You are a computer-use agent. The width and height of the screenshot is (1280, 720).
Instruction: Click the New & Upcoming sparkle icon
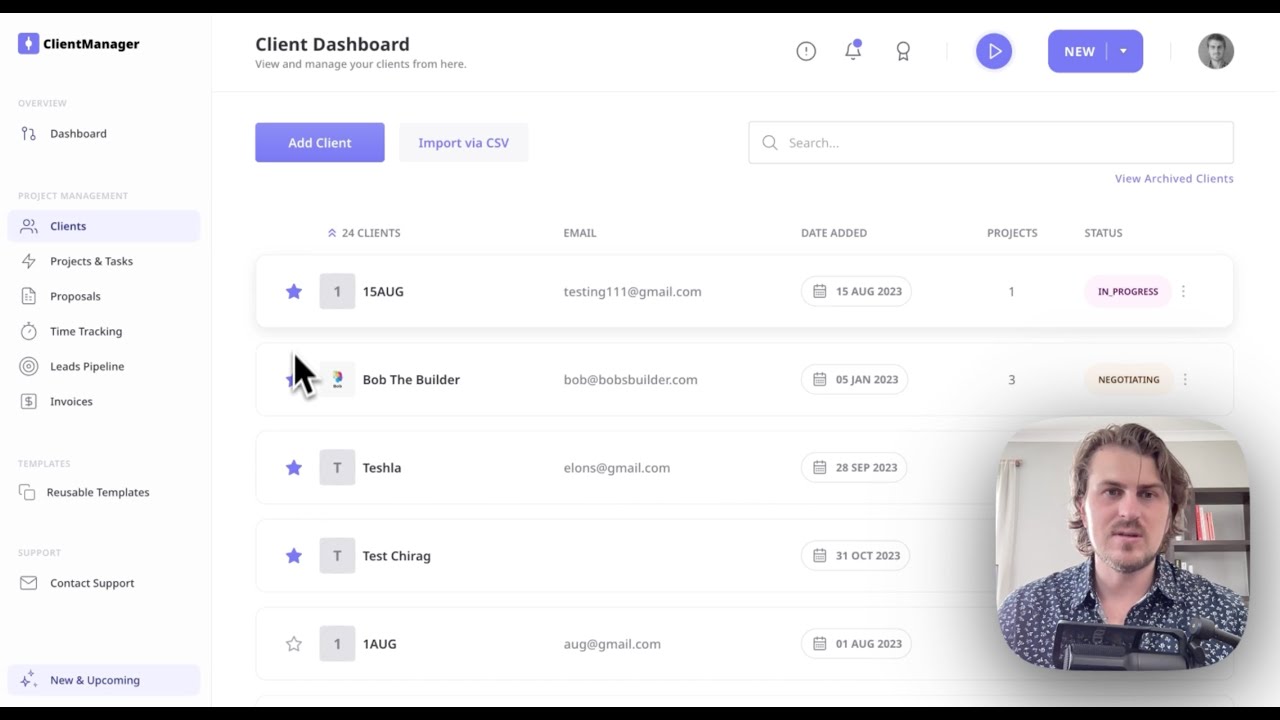coord(28,679)
